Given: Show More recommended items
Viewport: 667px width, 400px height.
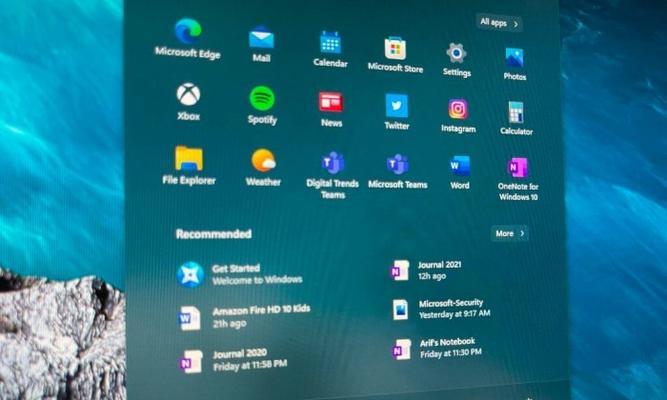Looking at the screenshot, I should click(510, 234).
